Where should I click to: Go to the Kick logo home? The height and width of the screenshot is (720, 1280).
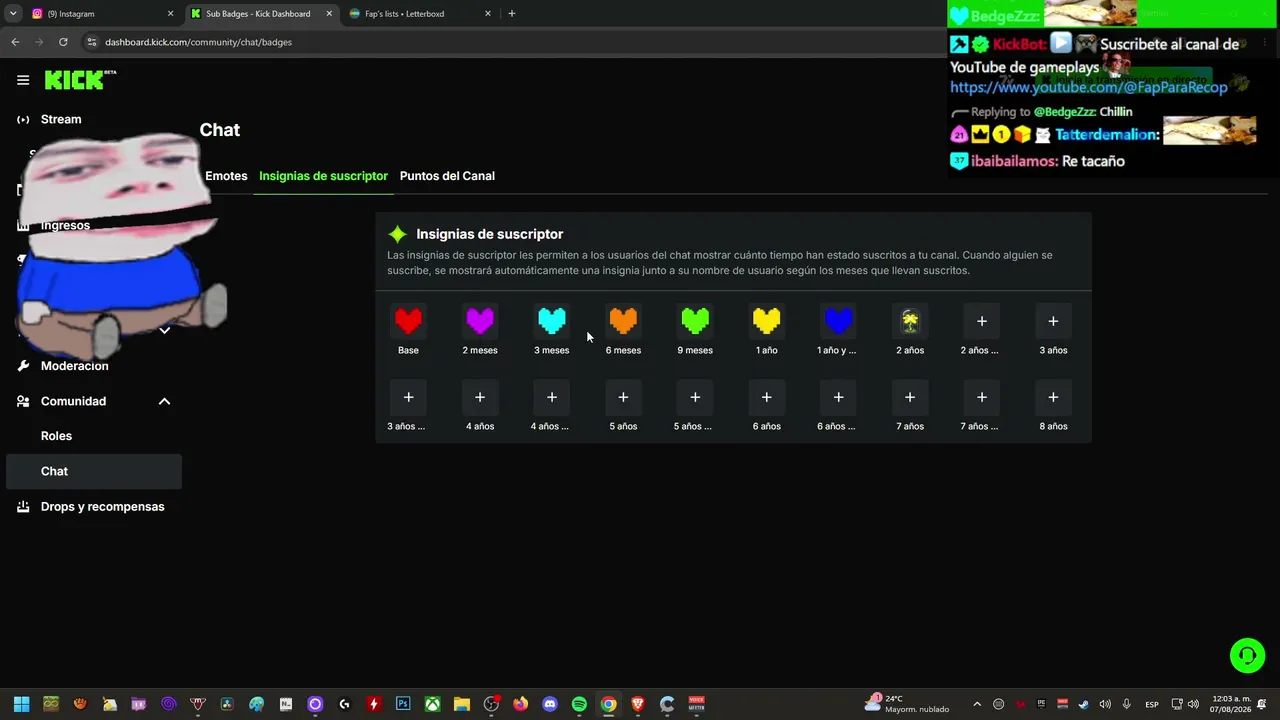pos(80,80)
